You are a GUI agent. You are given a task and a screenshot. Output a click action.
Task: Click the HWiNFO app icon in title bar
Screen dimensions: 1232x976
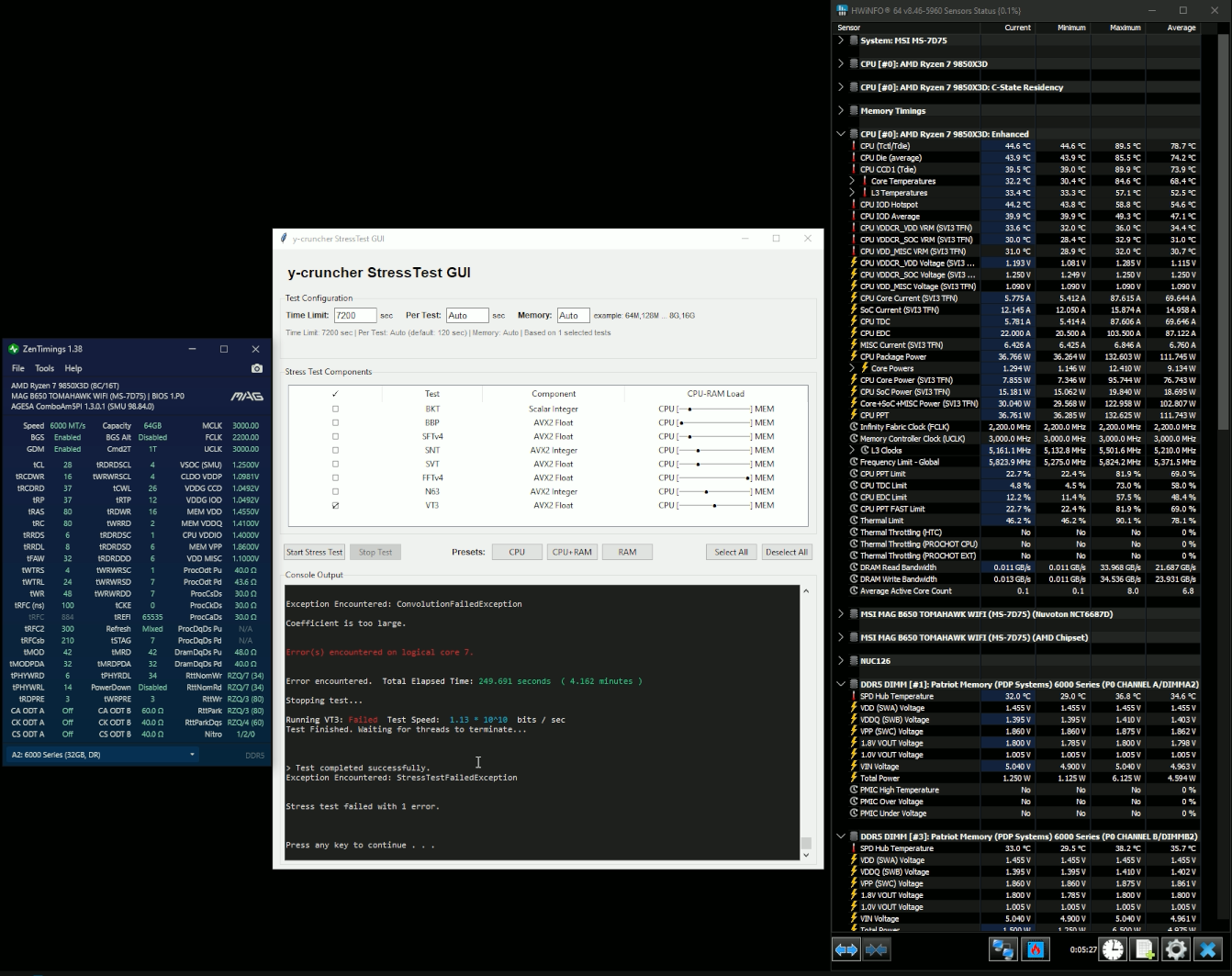(x=842, y=10)
